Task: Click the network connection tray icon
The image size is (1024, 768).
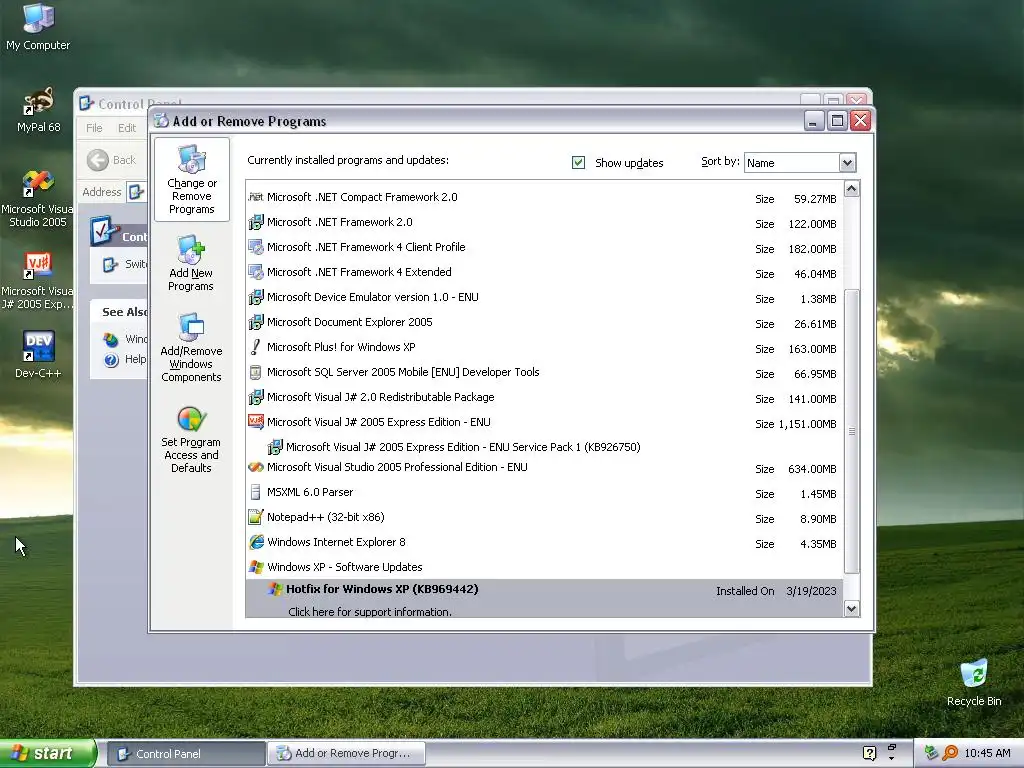Action: point(931,753)
